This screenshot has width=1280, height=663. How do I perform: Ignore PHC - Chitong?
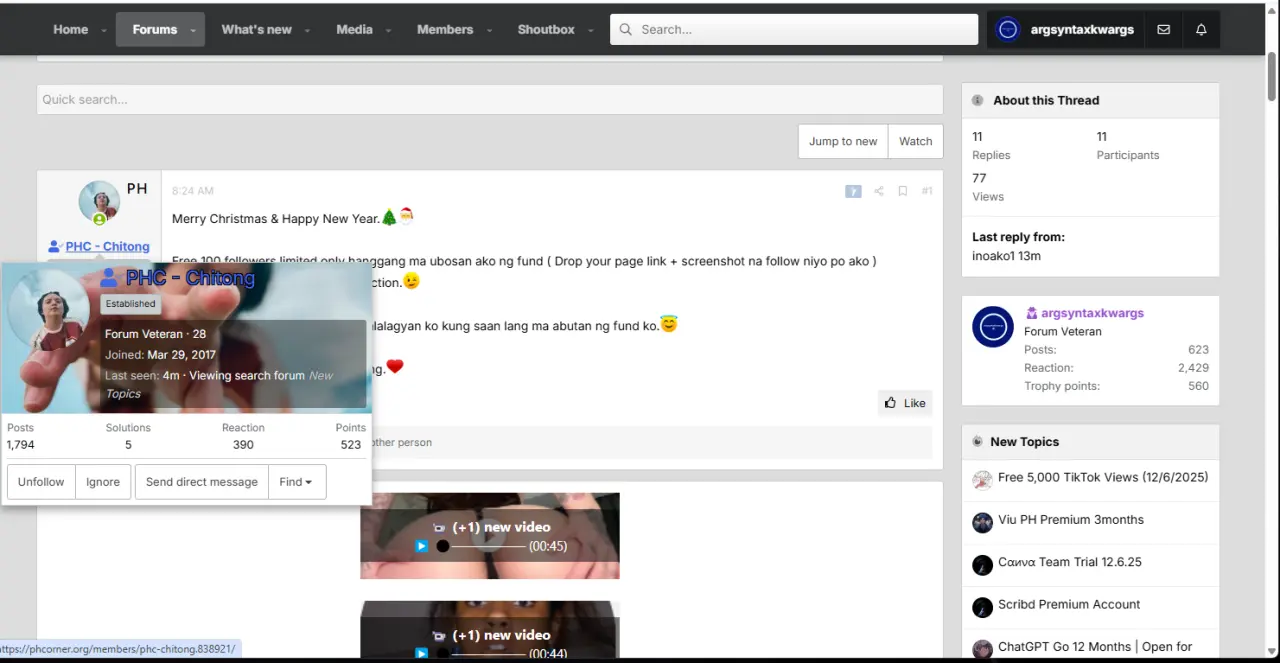[x=103, y=482]
